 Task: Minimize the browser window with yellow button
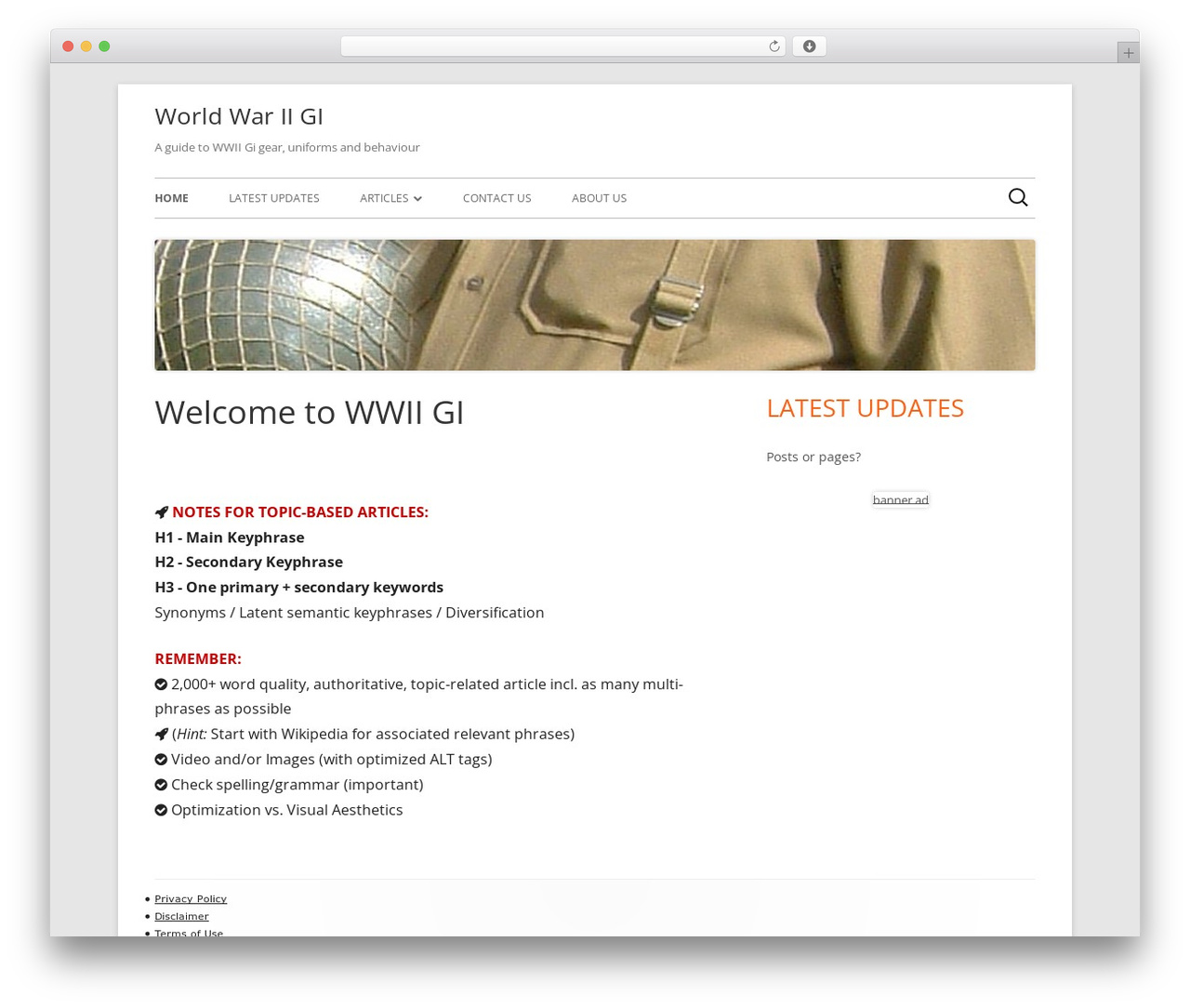[86, 46]
